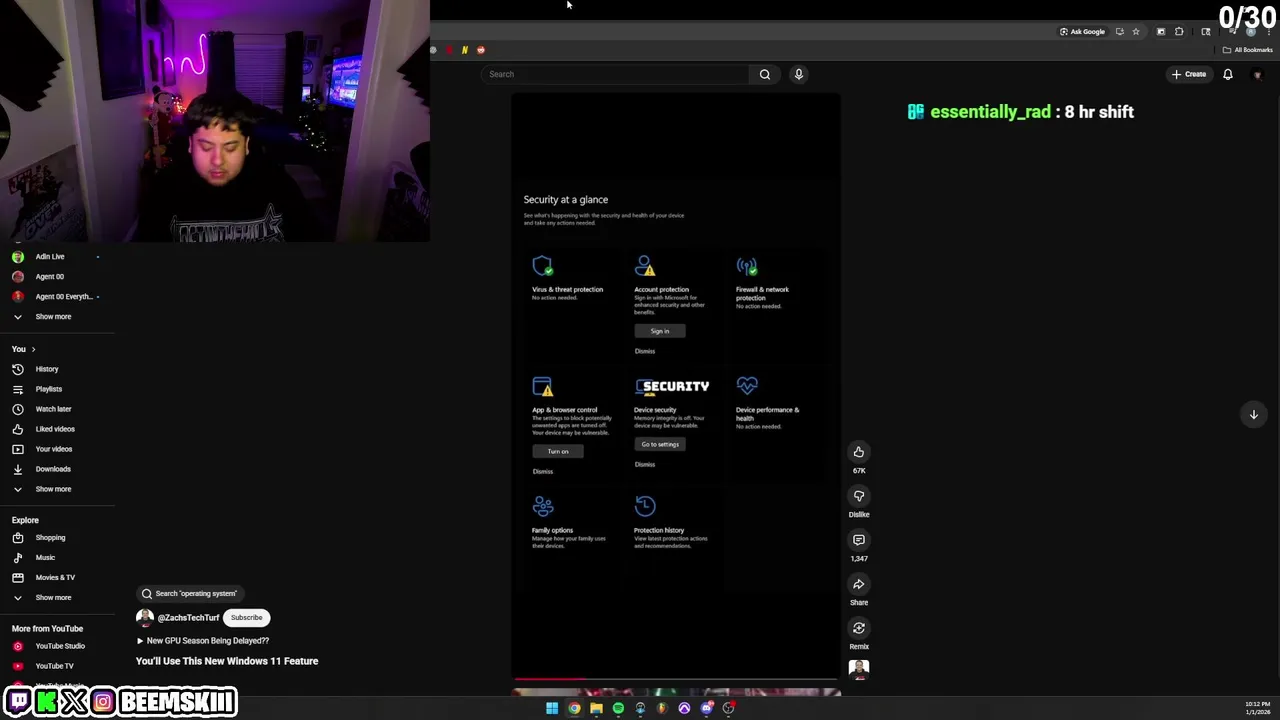The height and width of the screenshot is (720, 1280).
Task: Share the Short
Action: click(x=859, y=584)
